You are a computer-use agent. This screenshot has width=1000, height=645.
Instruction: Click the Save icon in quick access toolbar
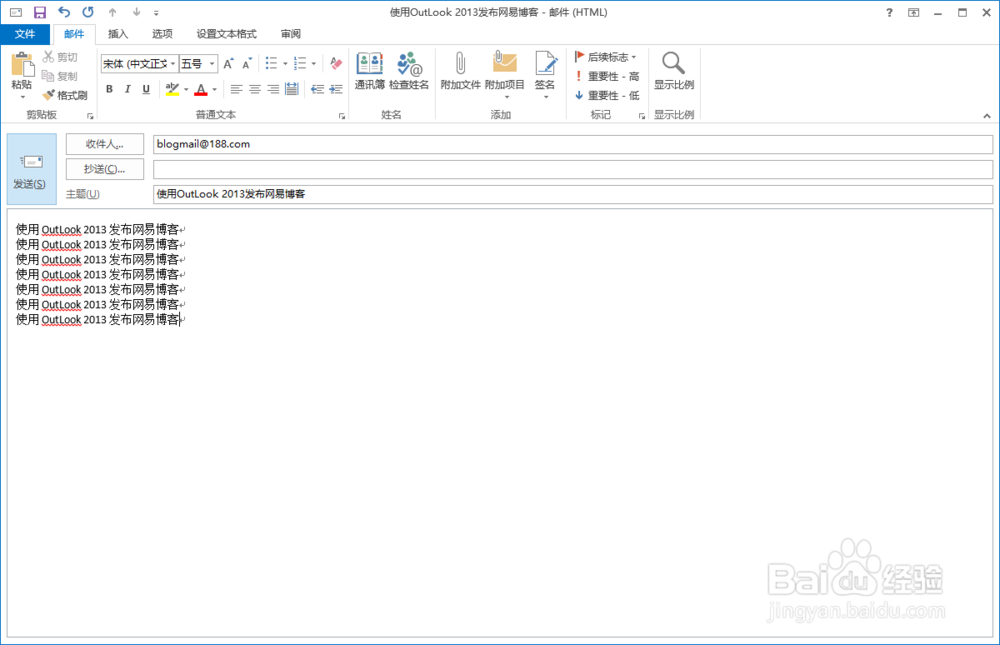tap(40, 12)
